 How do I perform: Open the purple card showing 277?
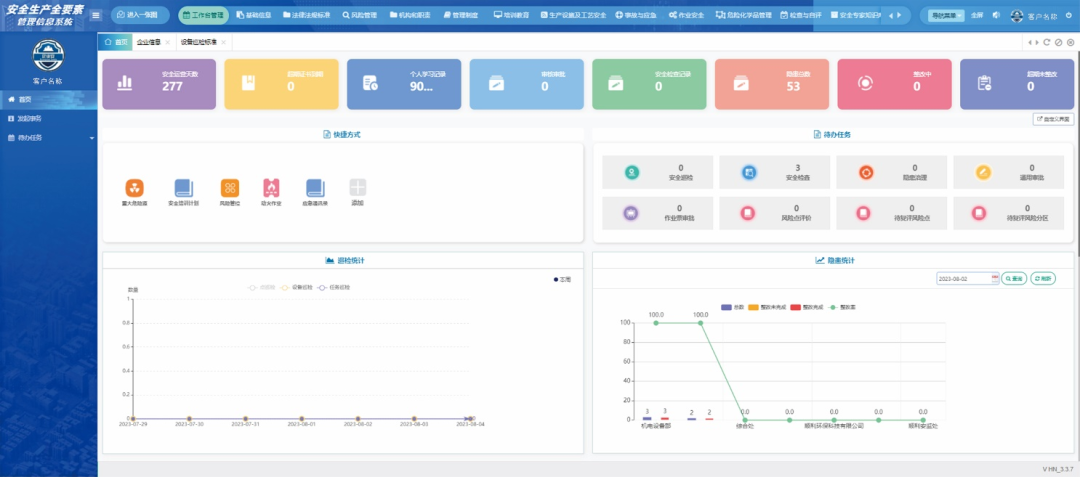[159, 84]
